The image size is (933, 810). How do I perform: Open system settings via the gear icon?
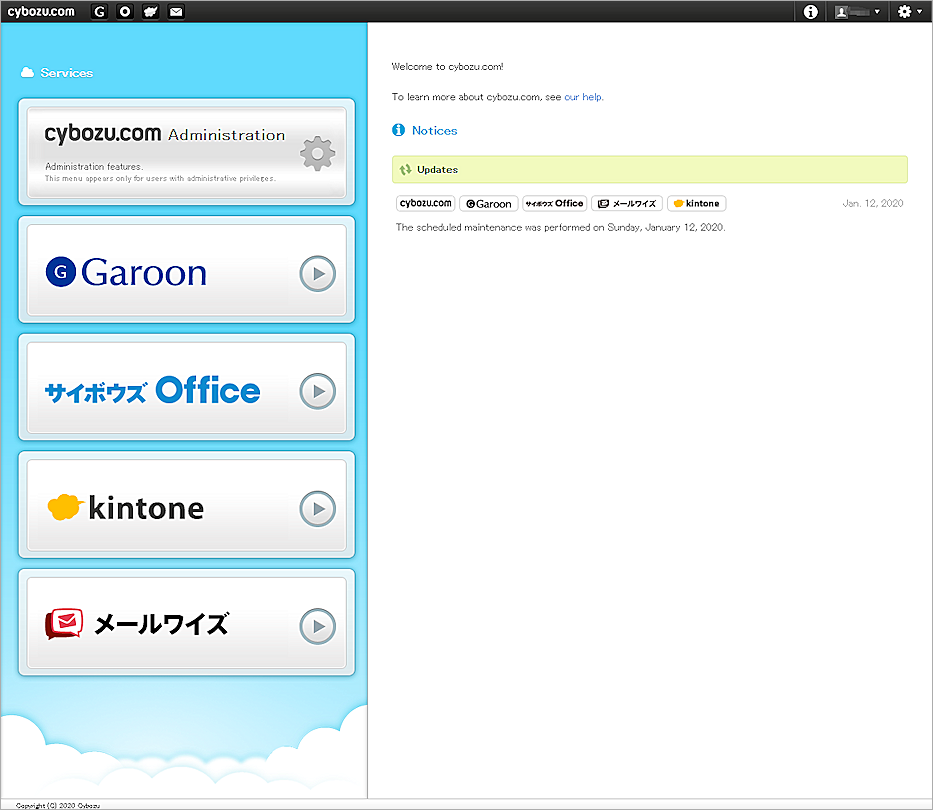[x=903, y=11]
